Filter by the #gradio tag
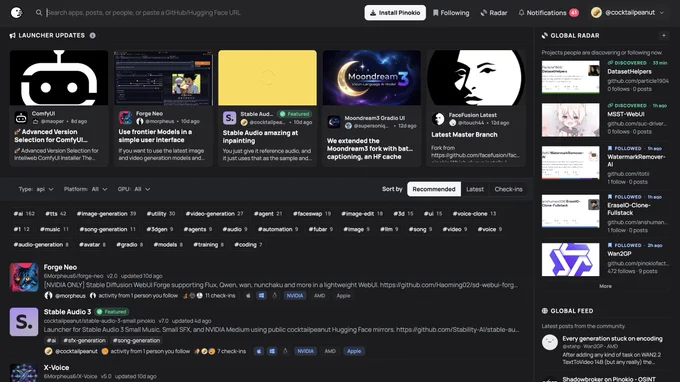Screen dimensions: 680x382 [x=129, y=245]
